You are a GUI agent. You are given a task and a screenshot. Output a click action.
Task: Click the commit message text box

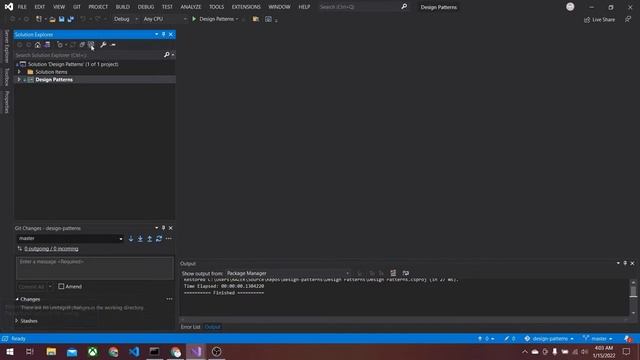(x=95, y=268)
